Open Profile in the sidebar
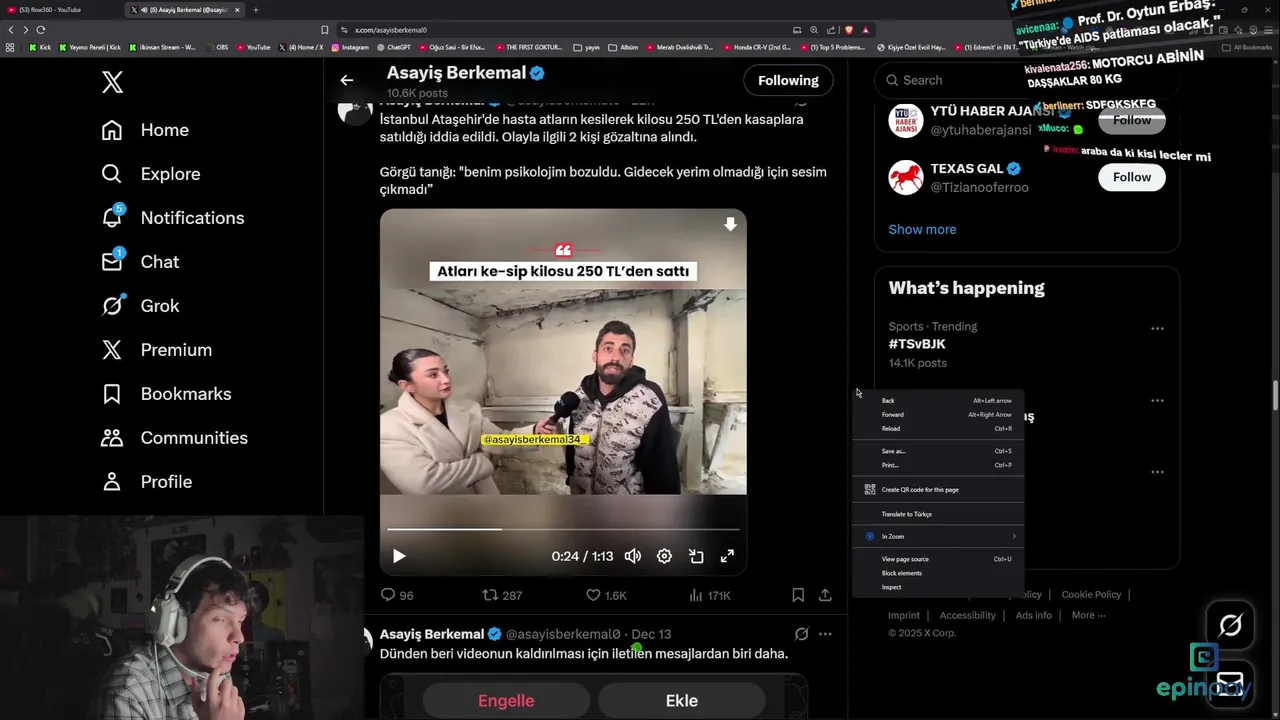1280x720 pixels. click(146, 482)
